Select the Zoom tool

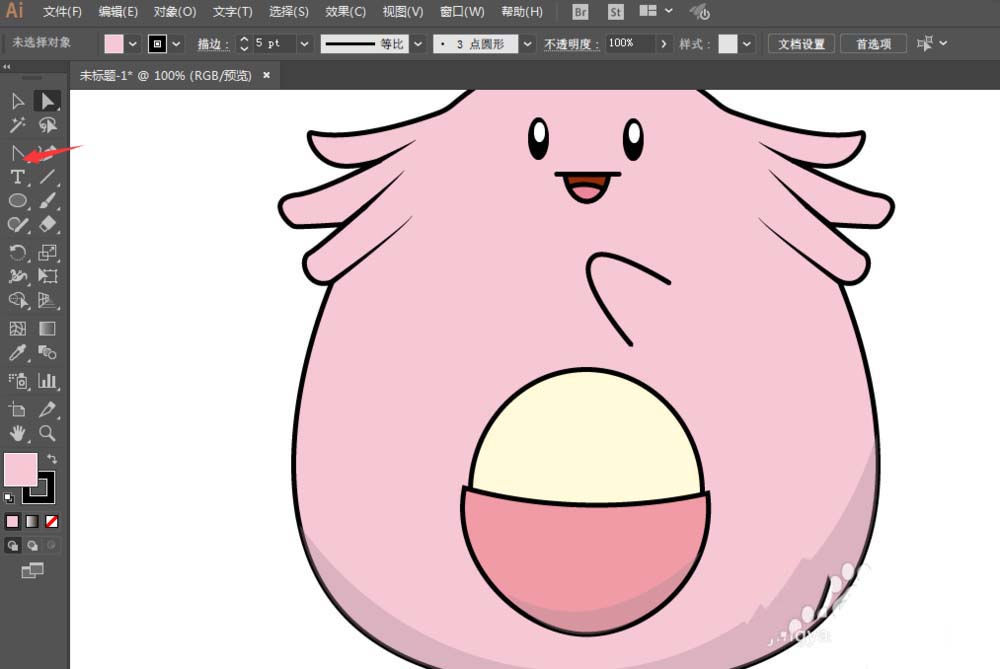point(48,434)
